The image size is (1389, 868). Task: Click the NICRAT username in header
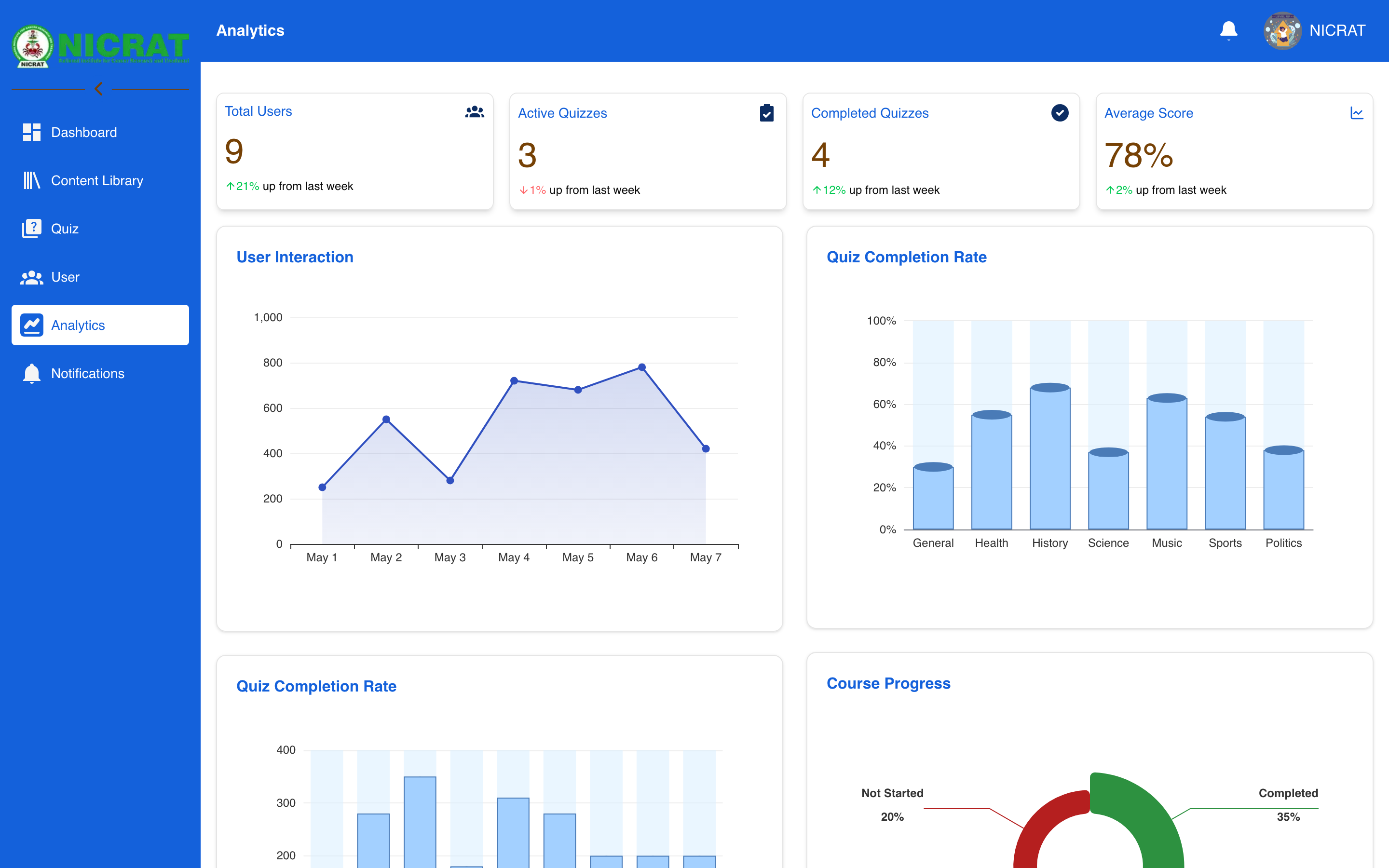(1337, 30)
